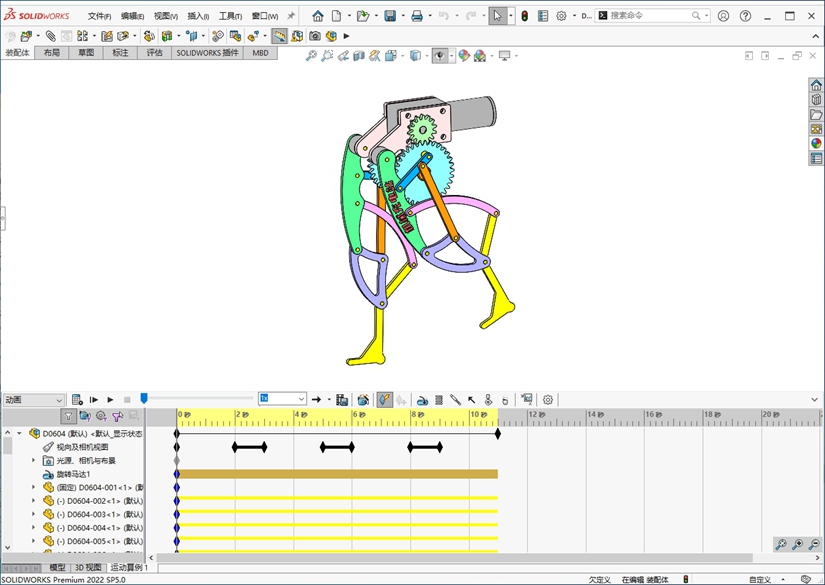
Task: Click the Motor icon in the motion toolbar
Action: click(x=422, y=400)
